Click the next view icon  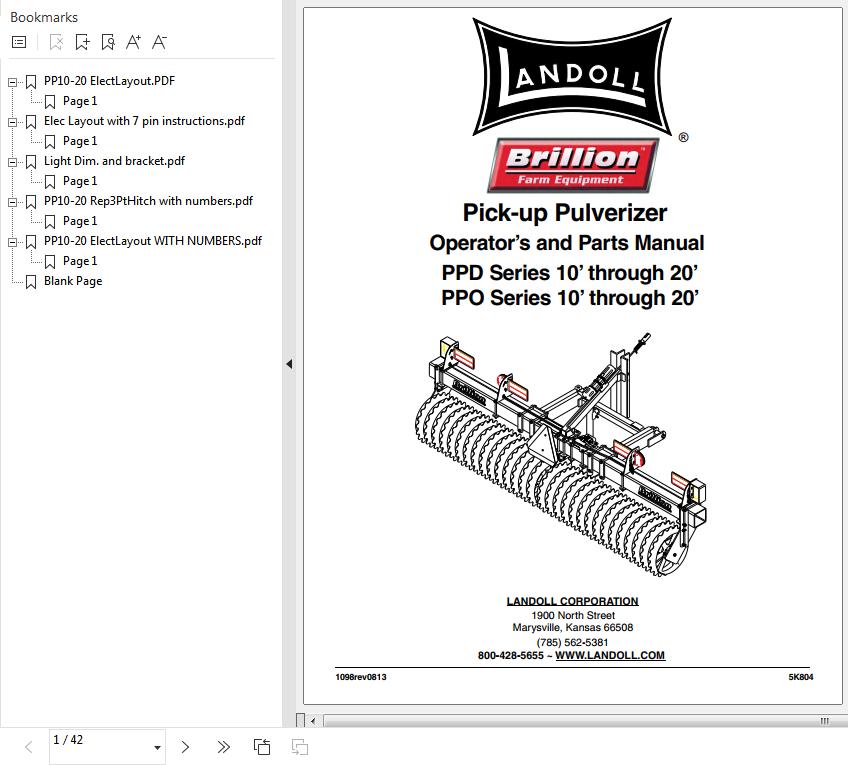tap(300, 747)
